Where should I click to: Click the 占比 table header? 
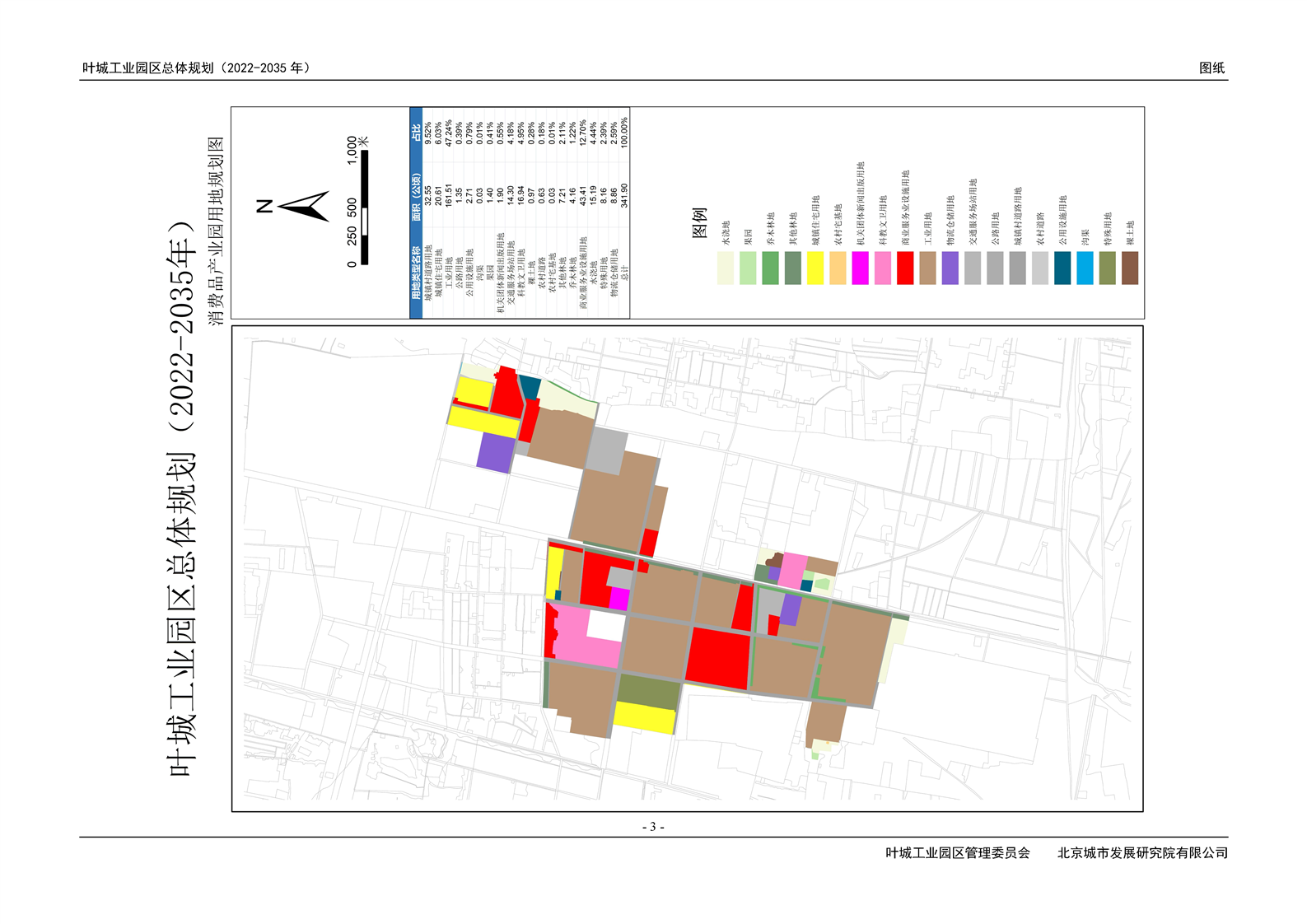pos(416,133)
